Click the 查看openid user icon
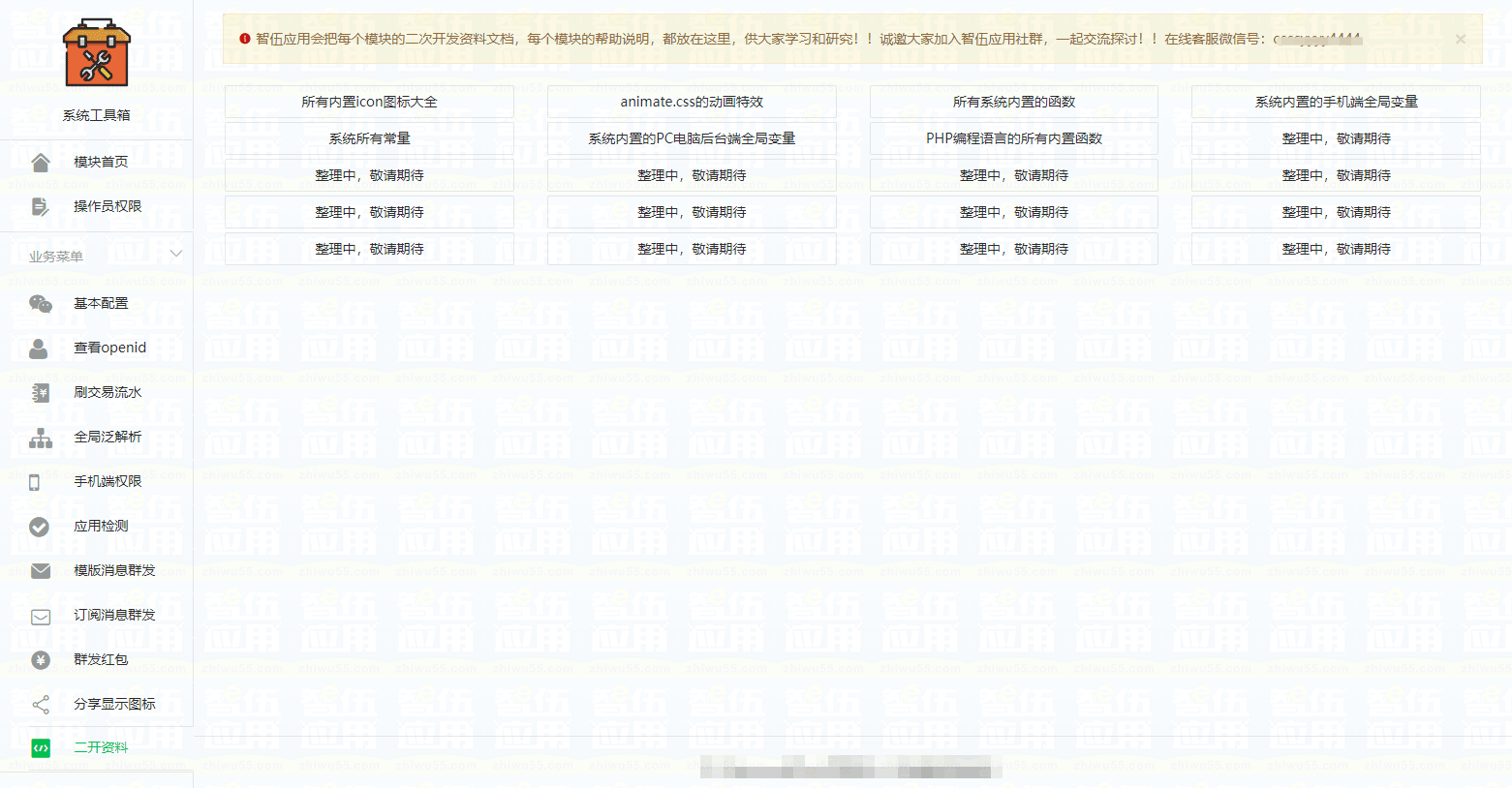 pyautogui.click(x=40, y=347)
